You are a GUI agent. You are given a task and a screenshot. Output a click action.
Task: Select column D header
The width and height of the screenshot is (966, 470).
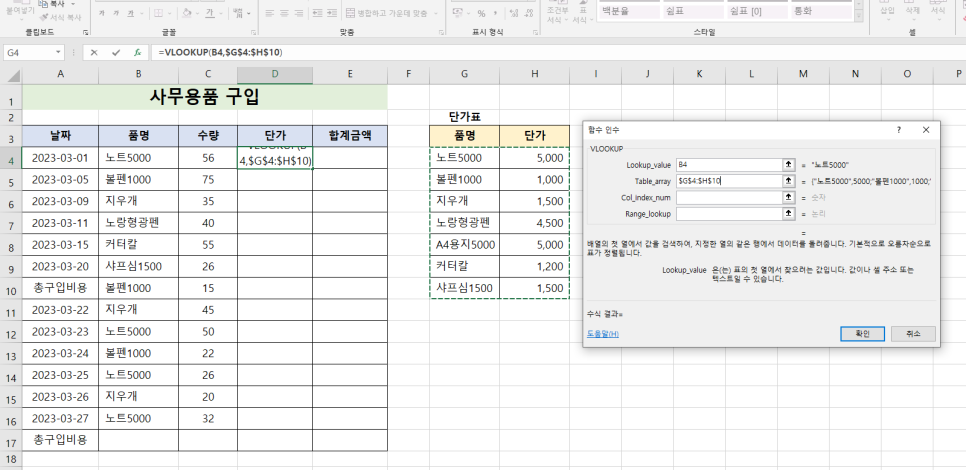coord(275,74)
